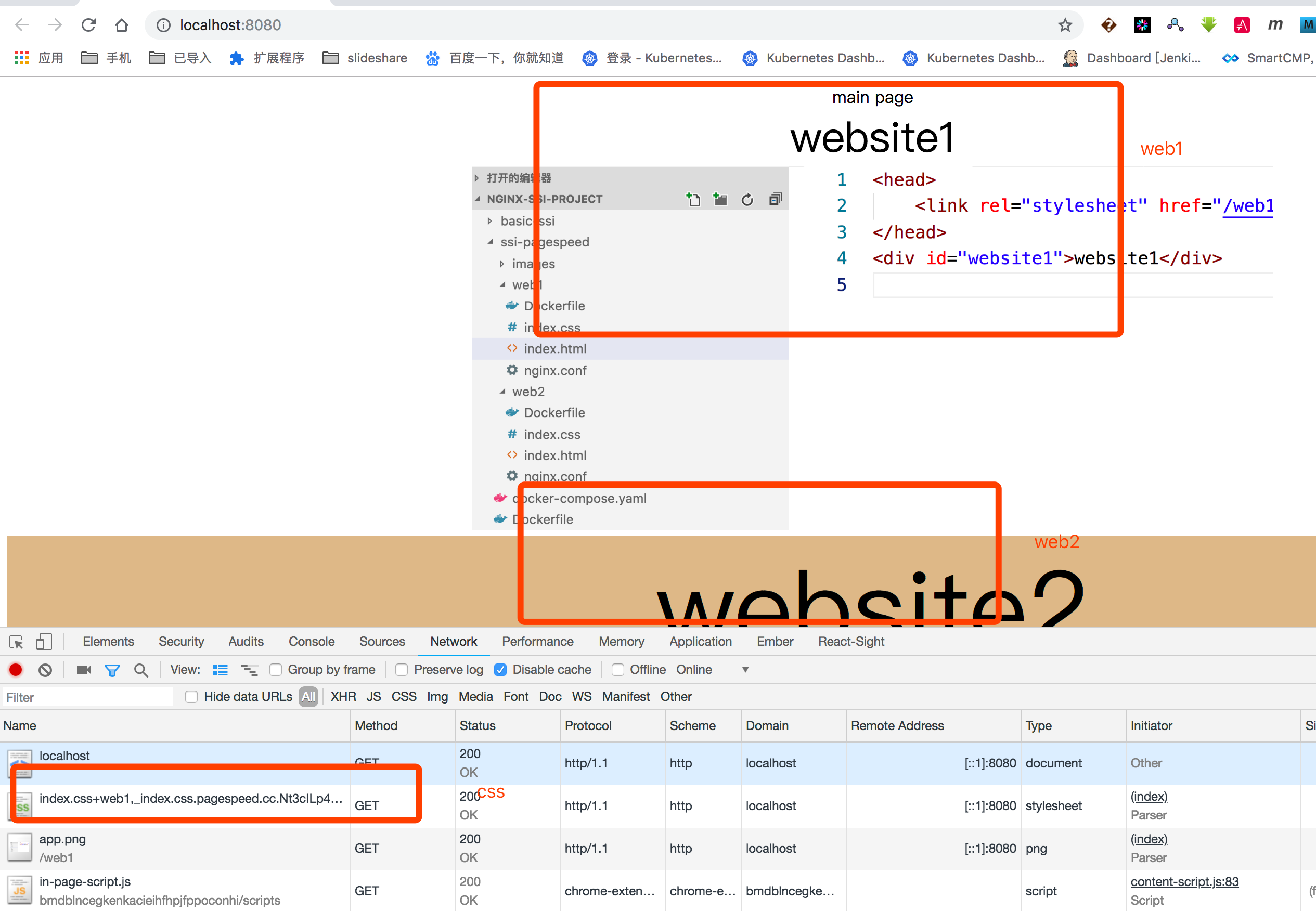Image resolution: width=1316 pixels, height=911 pixels.
Task: Filter requests by XHR
Action: pyautogui.click(x=343, y=696)
